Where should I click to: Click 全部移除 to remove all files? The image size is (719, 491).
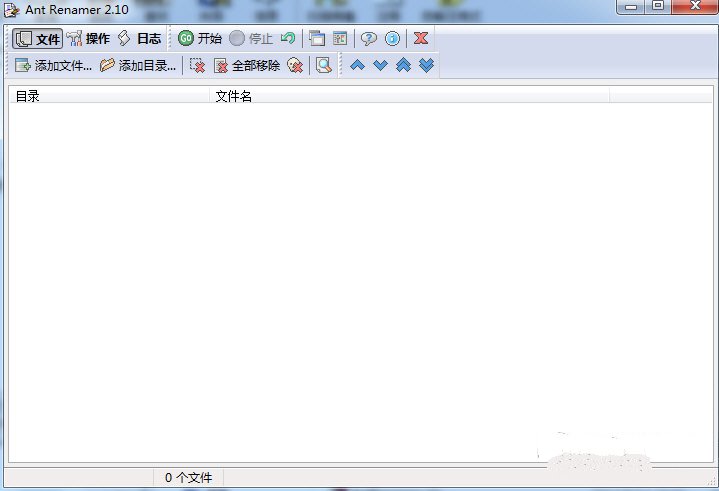(247, 66)
